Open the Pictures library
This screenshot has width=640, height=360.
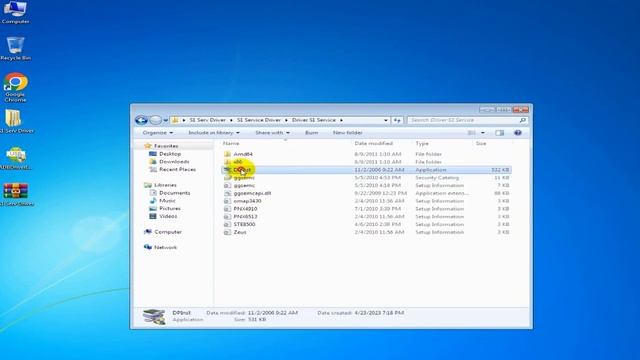coord(169,208)
